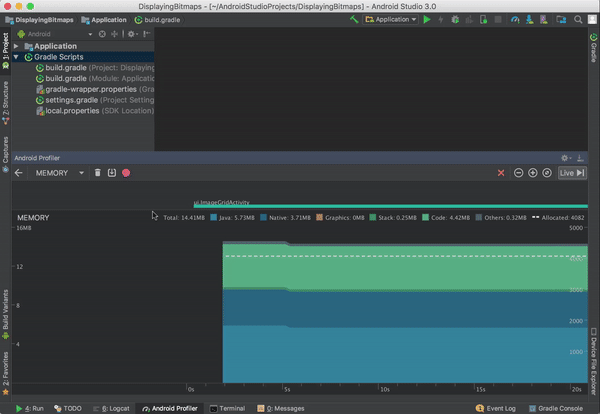Force garbage collection with the trash icon
600x414 pixels.
click(98, 173)
